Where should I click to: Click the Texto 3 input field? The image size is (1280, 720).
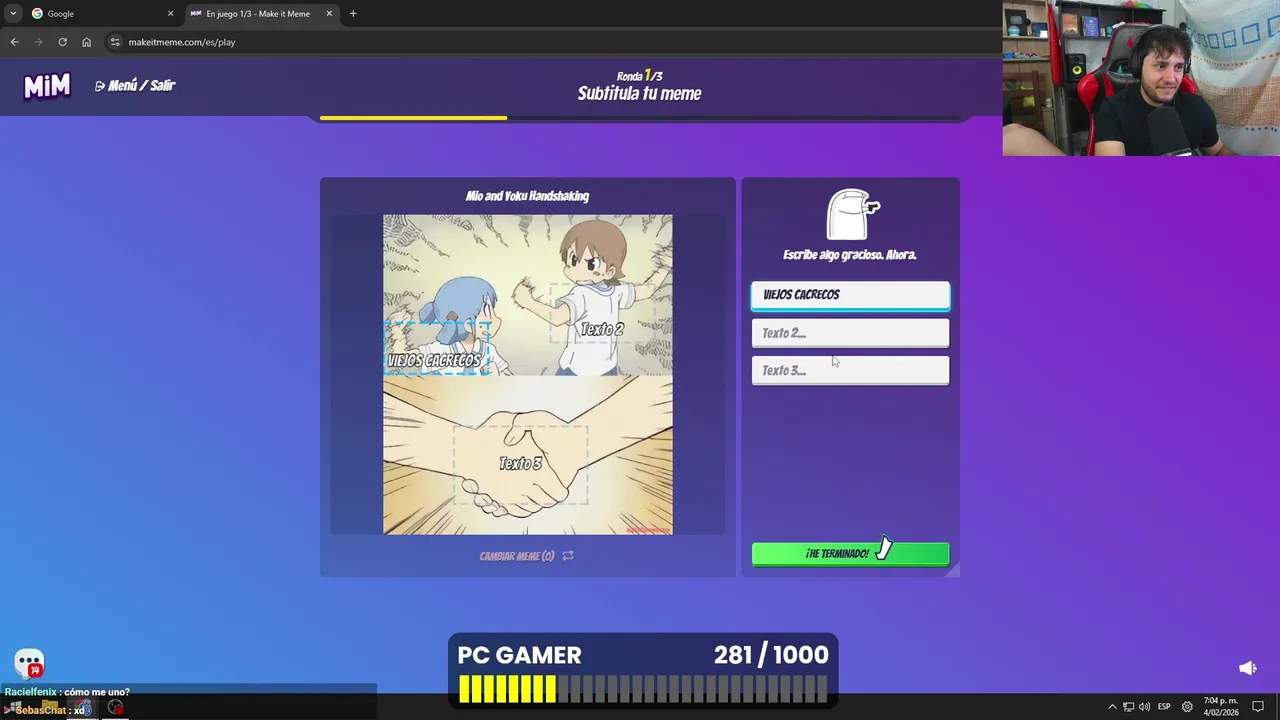tap(850, 370)
